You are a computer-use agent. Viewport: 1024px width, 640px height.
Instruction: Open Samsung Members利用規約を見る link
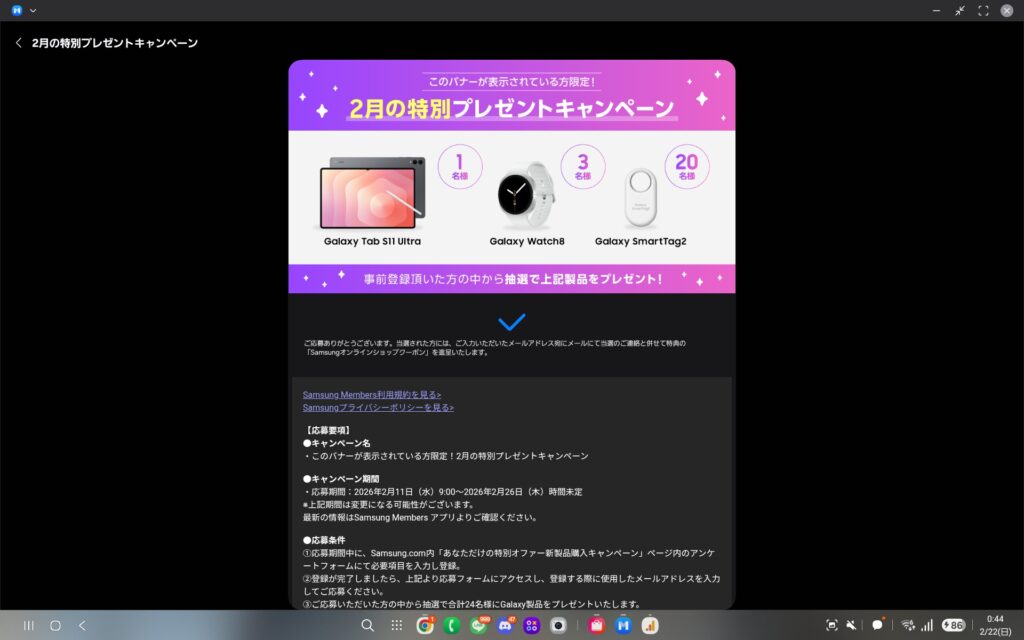[372, 394]
